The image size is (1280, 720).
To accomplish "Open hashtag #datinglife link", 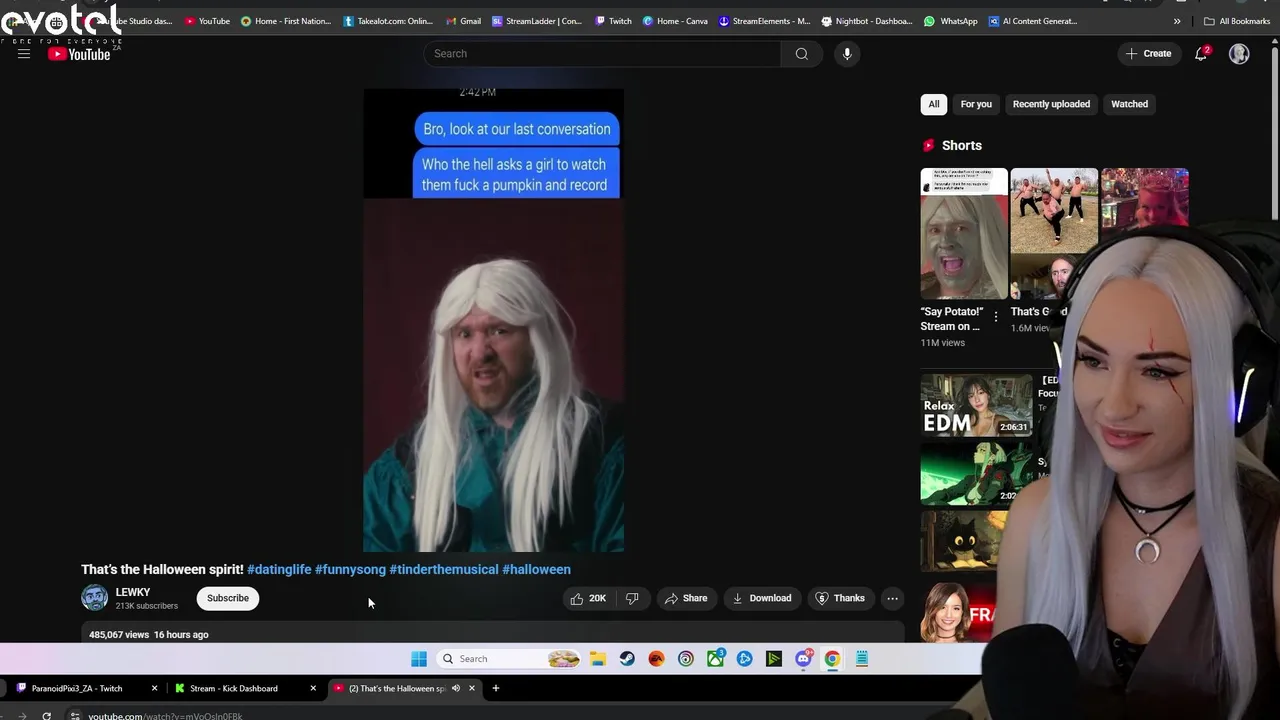I will (279, 569).
